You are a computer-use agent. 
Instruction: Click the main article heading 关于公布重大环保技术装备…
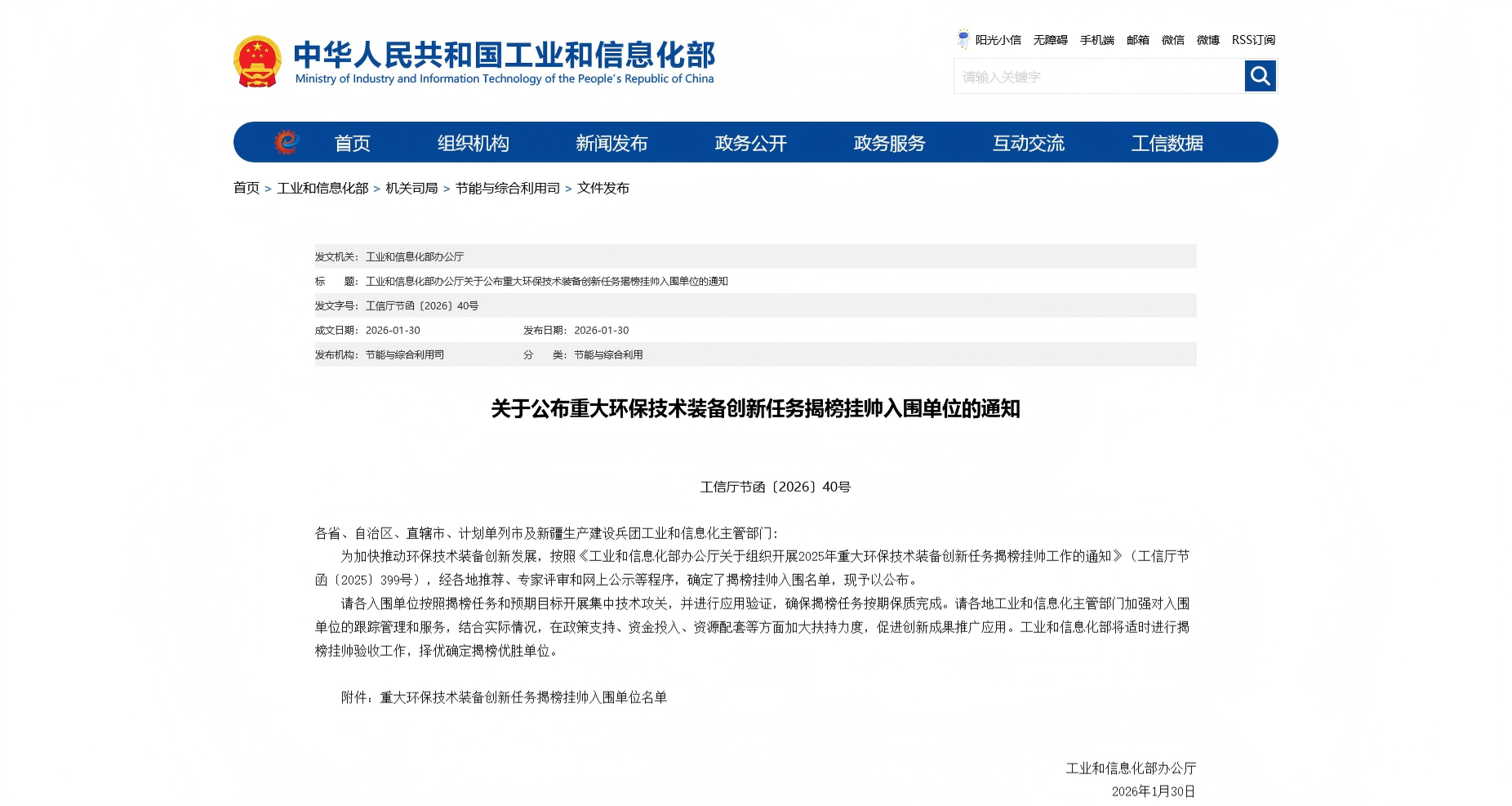[x=756, y=408]
